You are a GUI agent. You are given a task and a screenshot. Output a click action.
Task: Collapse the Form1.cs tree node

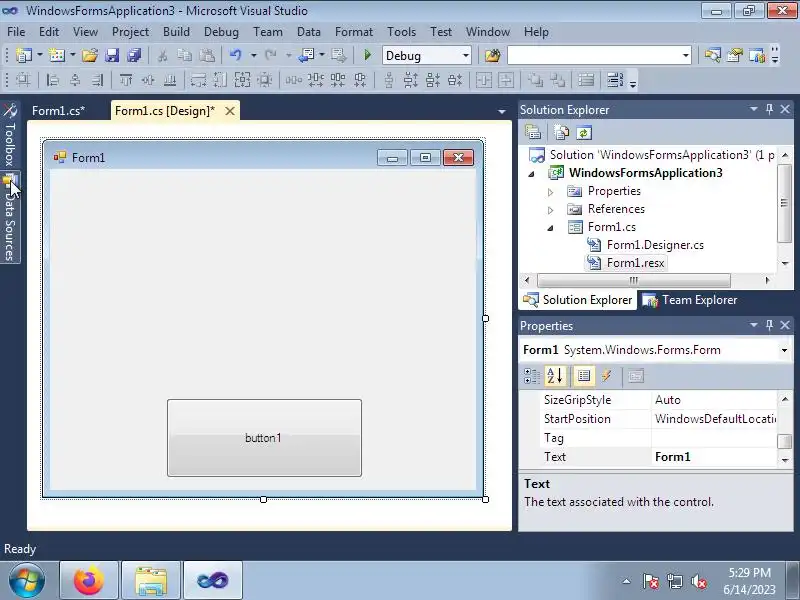551,228
